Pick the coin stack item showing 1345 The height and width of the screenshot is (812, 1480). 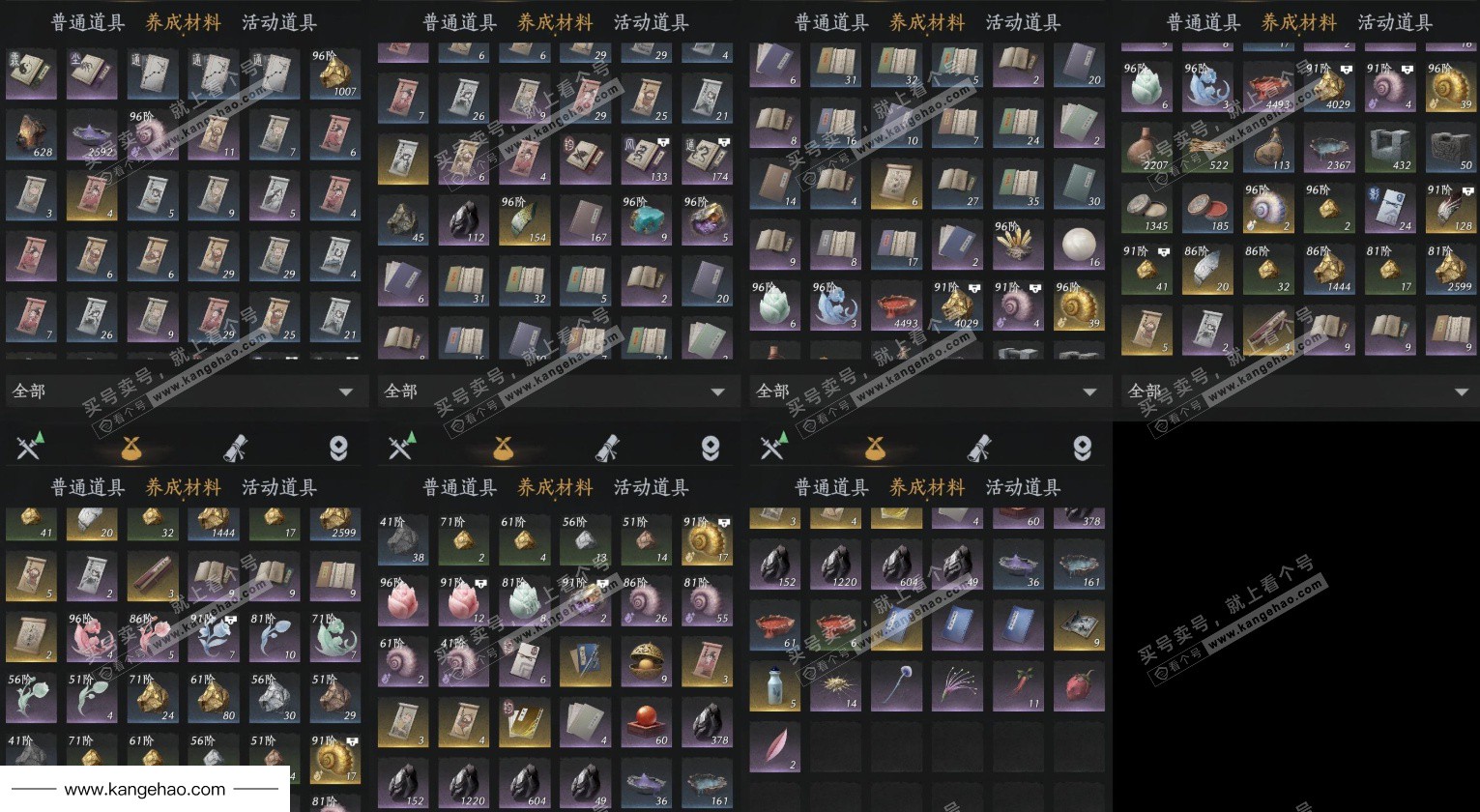[1146, 209]
